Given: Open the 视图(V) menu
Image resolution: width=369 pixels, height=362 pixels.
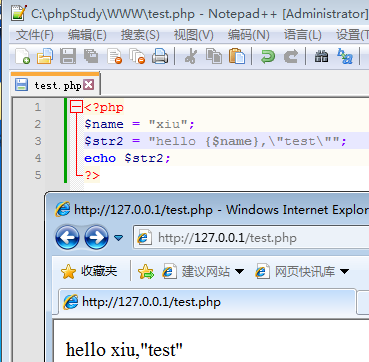Looking at the screenshot, I should tap(193, 35).
